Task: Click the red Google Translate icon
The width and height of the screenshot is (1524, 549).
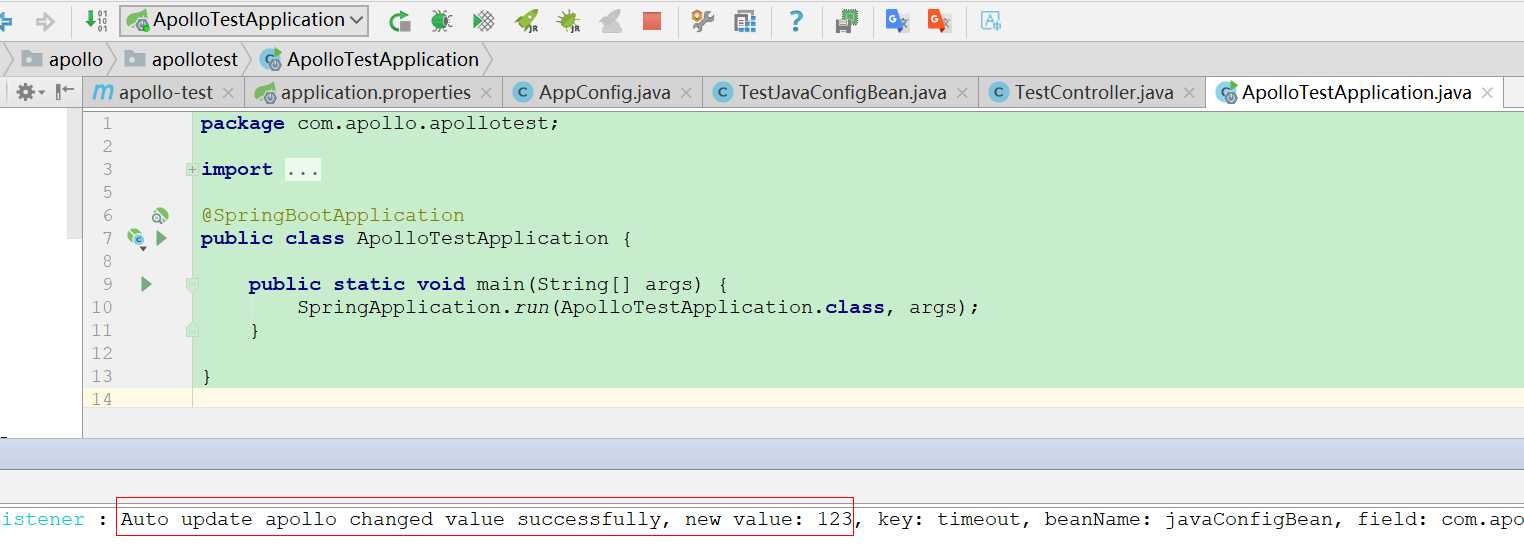Action: (x=939, y=20)
